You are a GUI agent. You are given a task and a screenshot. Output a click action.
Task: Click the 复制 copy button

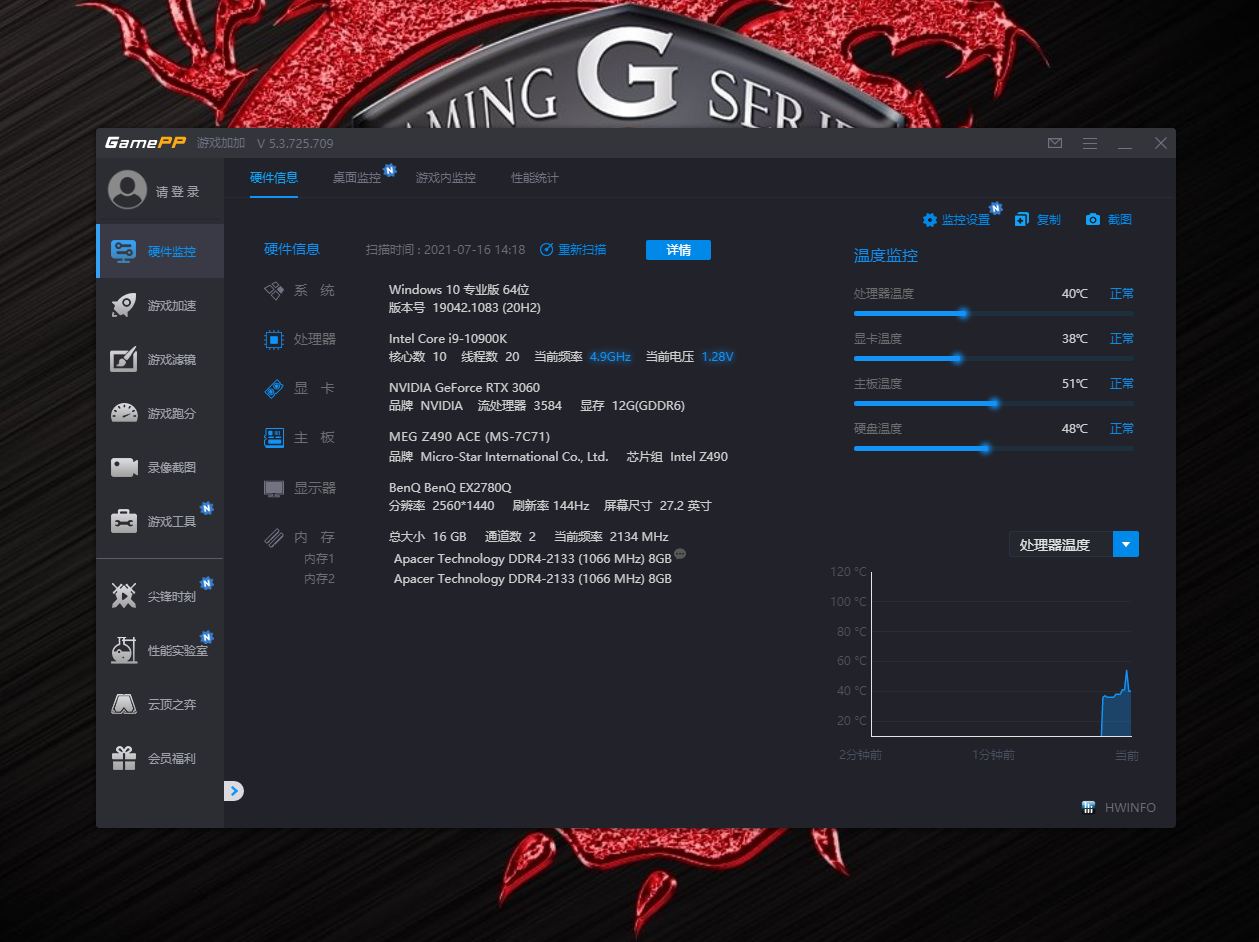[1038, 220]
